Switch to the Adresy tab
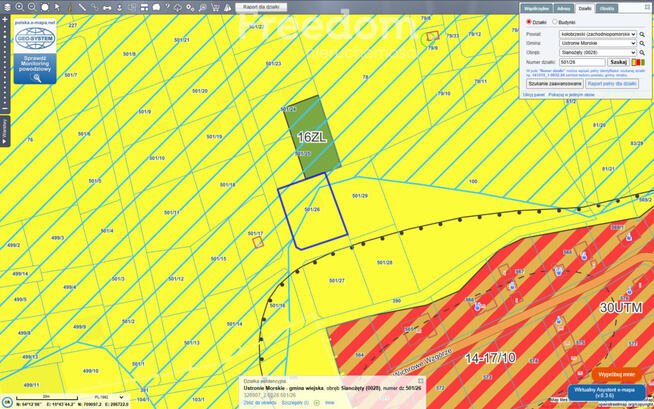Viewport: 654px width, 409px height. (x=564, y=8)
